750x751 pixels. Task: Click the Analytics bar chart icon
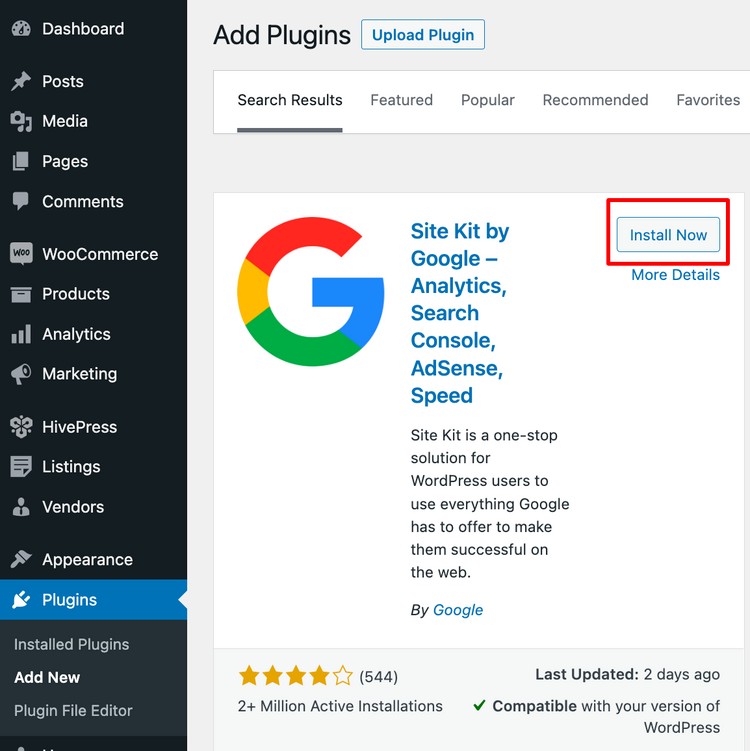(21, 334)
